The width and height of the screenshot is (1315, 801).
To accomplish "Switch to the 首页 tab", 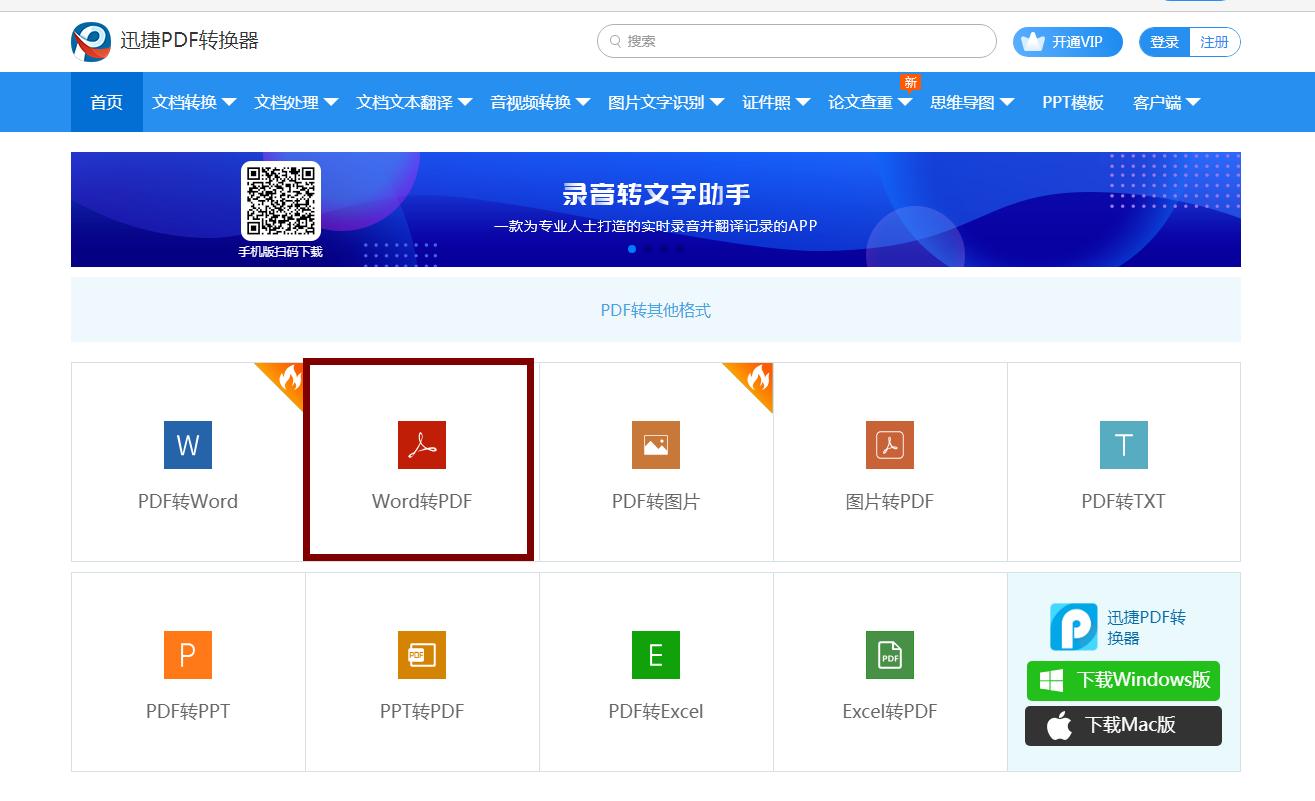I will [x=106, y=101].
